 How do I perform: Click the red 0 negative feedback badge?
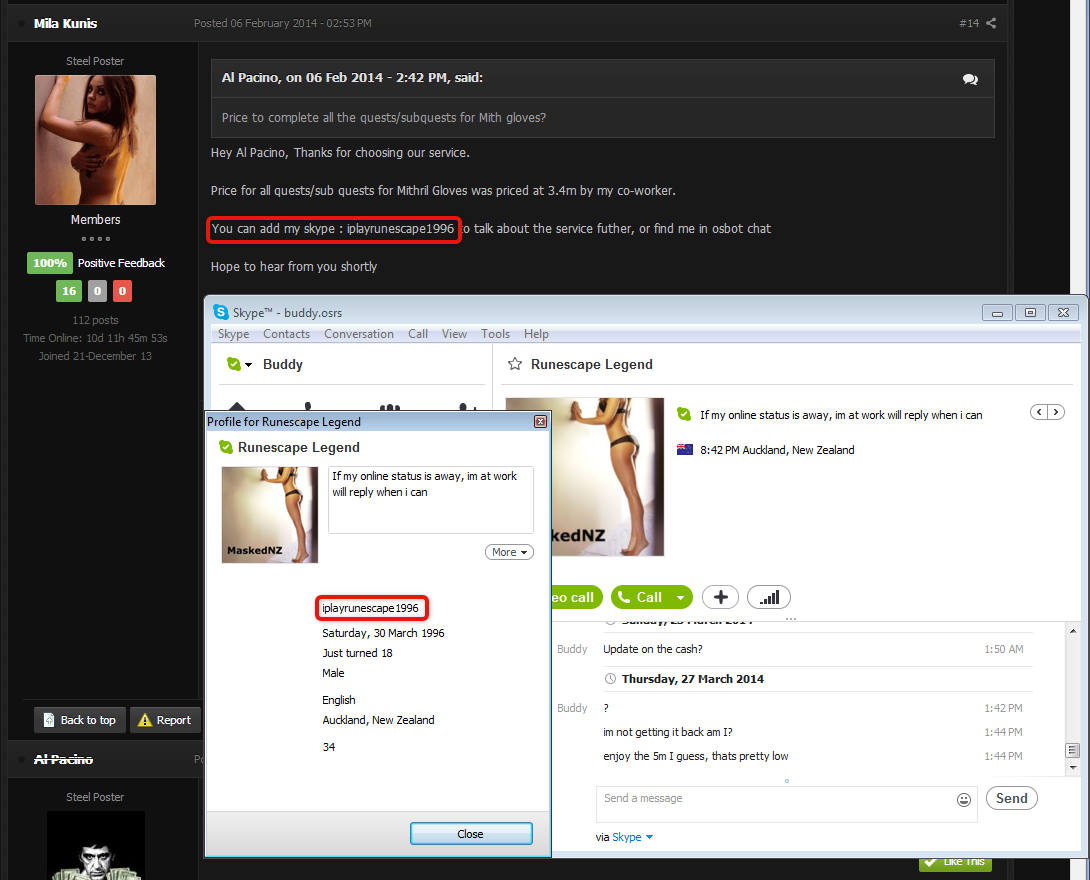[x=122, y=291]
